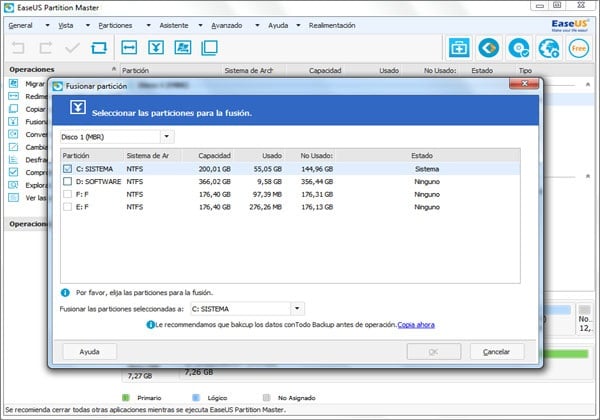Screen dimensions: 600x420
Task: Click the migrate OS toolbar icon
Action: click(183, 48)
